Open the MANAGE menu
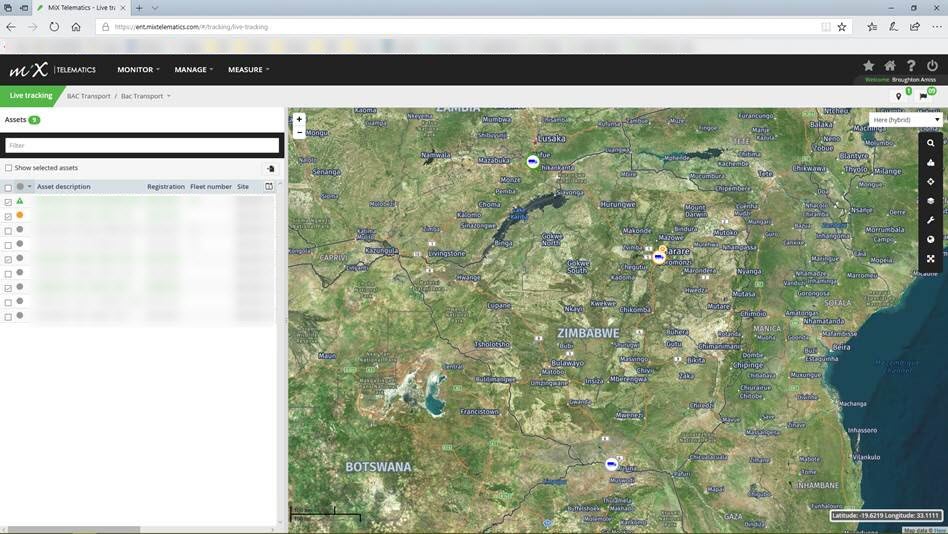The image size is (948, 534). click(194, 70)
